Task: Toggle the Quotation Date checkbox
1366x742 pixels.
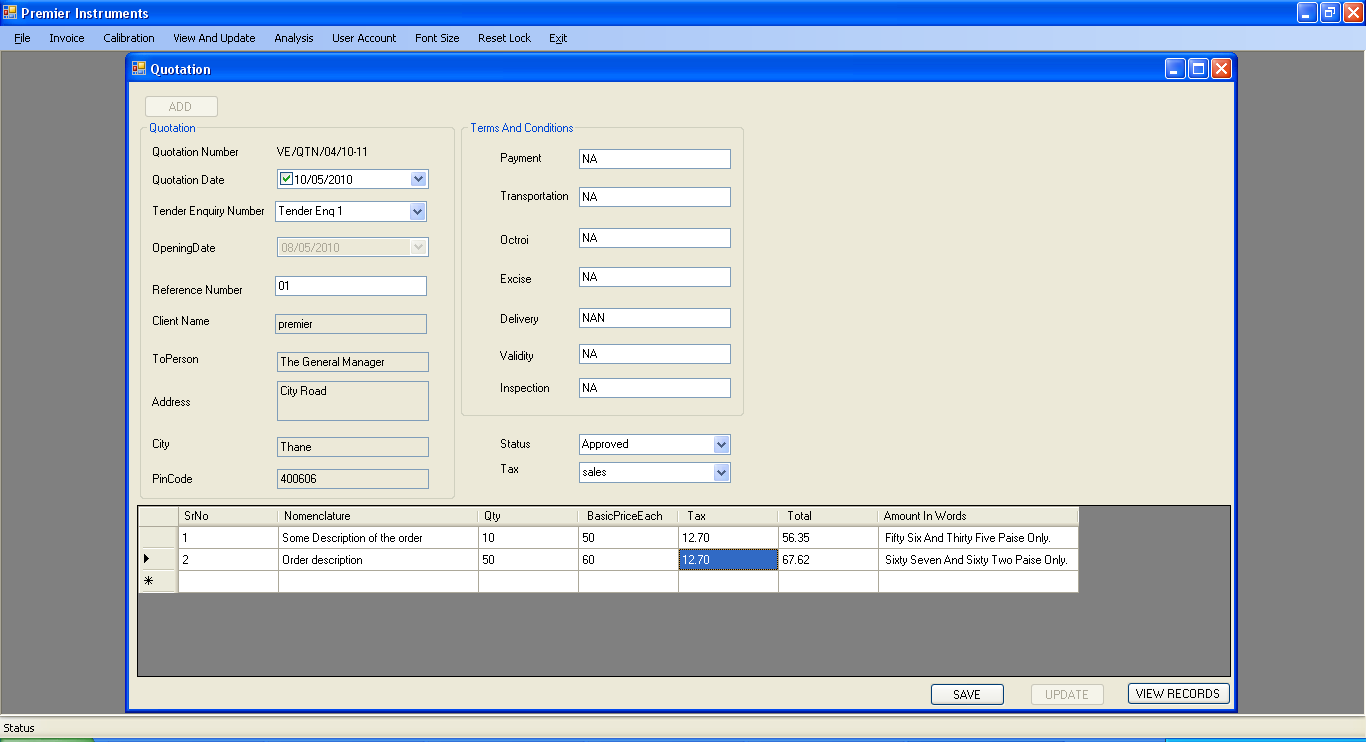Action: (x=286, y=179)
